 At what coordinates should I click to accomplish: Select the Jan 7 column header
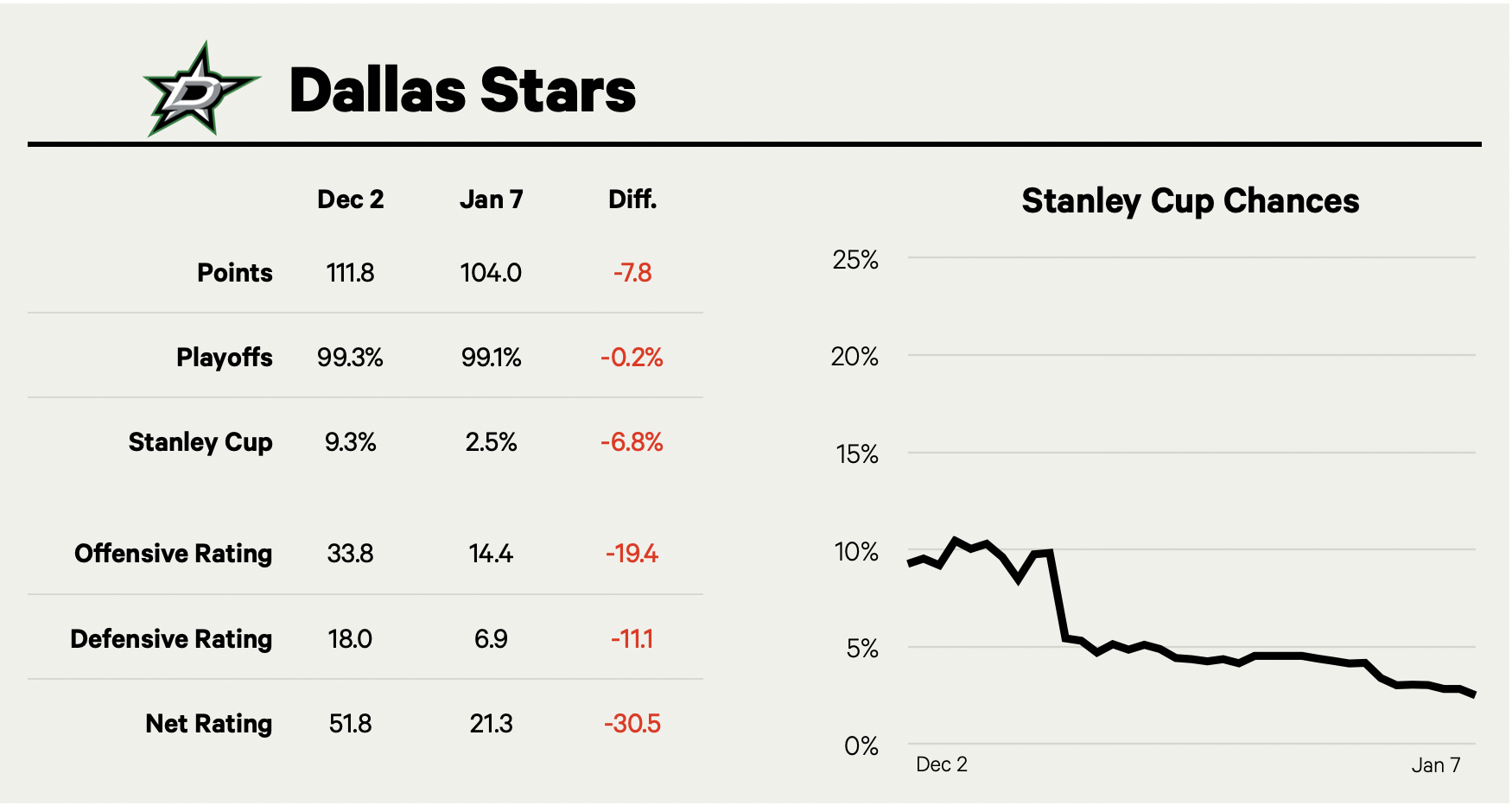pyautogui.click(x=491, y=200)
